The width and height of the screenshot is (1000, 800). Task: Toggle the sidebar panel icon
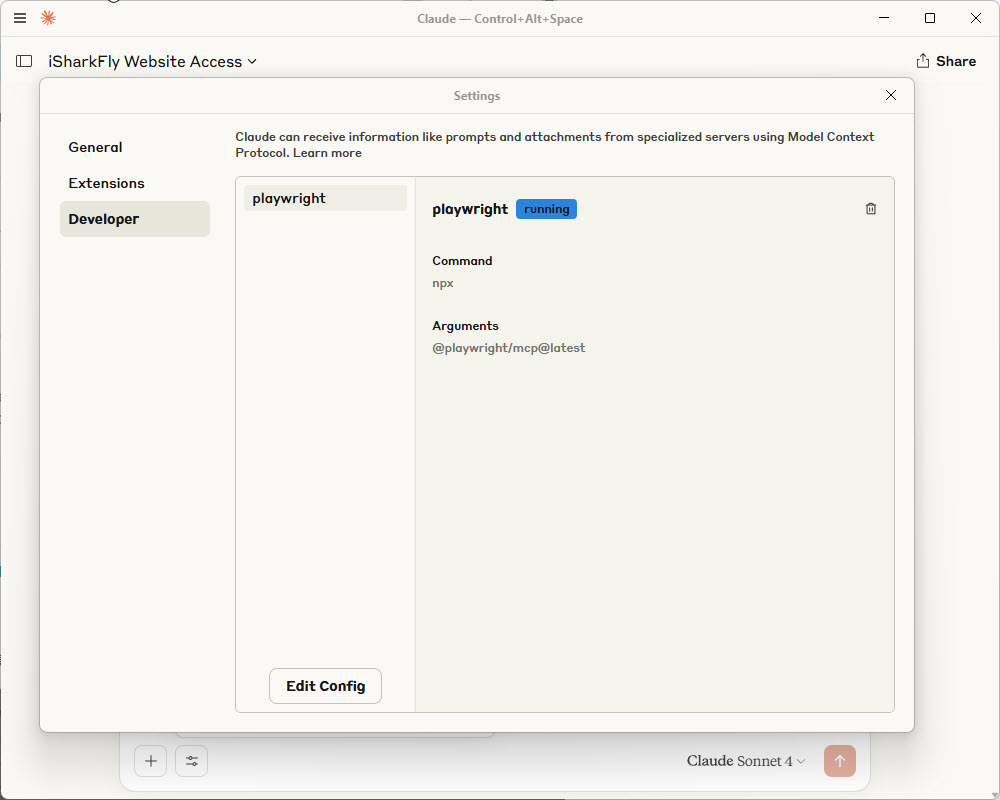24,61
